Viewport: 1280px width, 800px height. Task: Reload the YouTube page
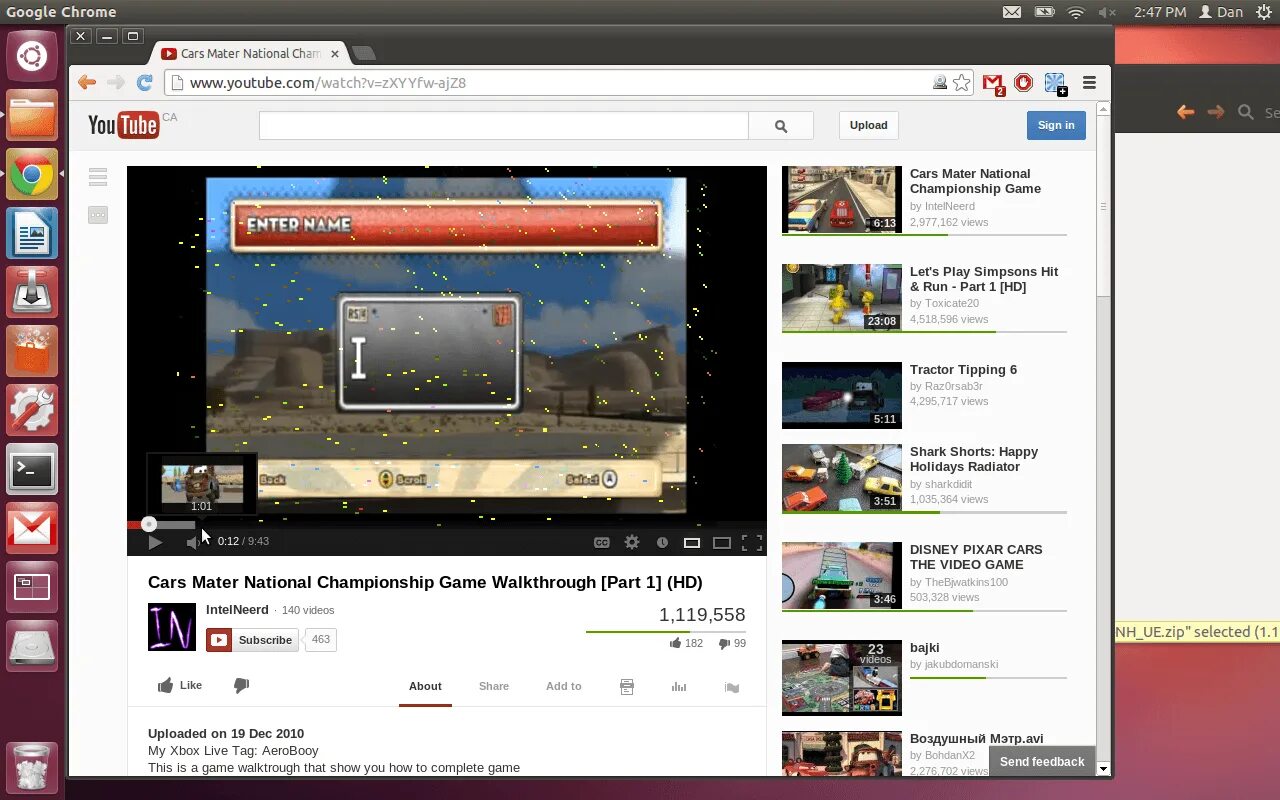[145, 83]
